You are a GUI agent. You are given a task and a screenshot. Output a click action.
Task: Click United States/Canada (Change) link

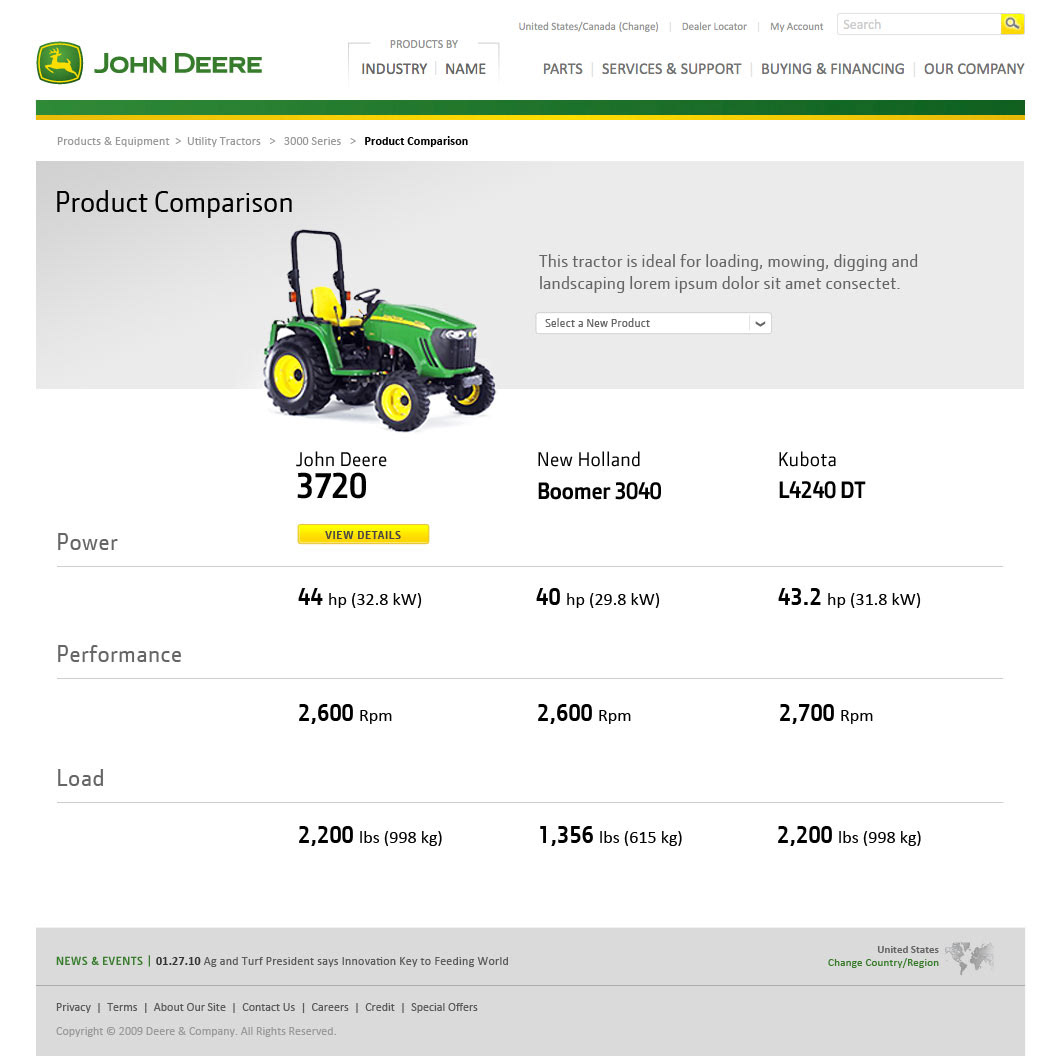tap(588, 26)
